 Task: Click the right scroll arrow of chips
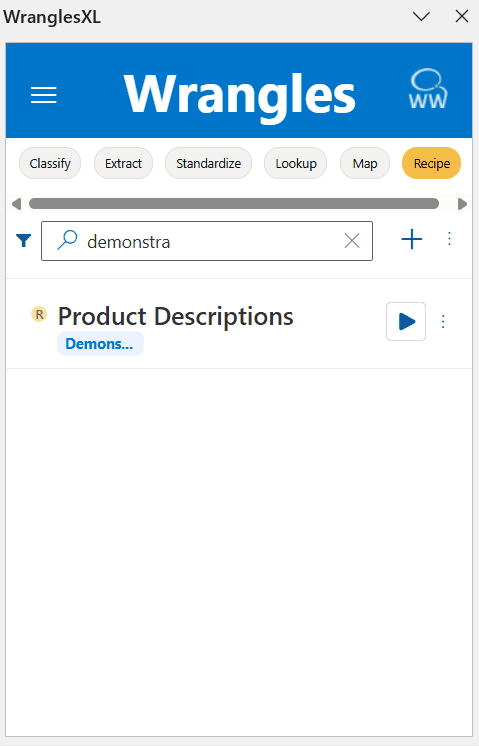462,204
